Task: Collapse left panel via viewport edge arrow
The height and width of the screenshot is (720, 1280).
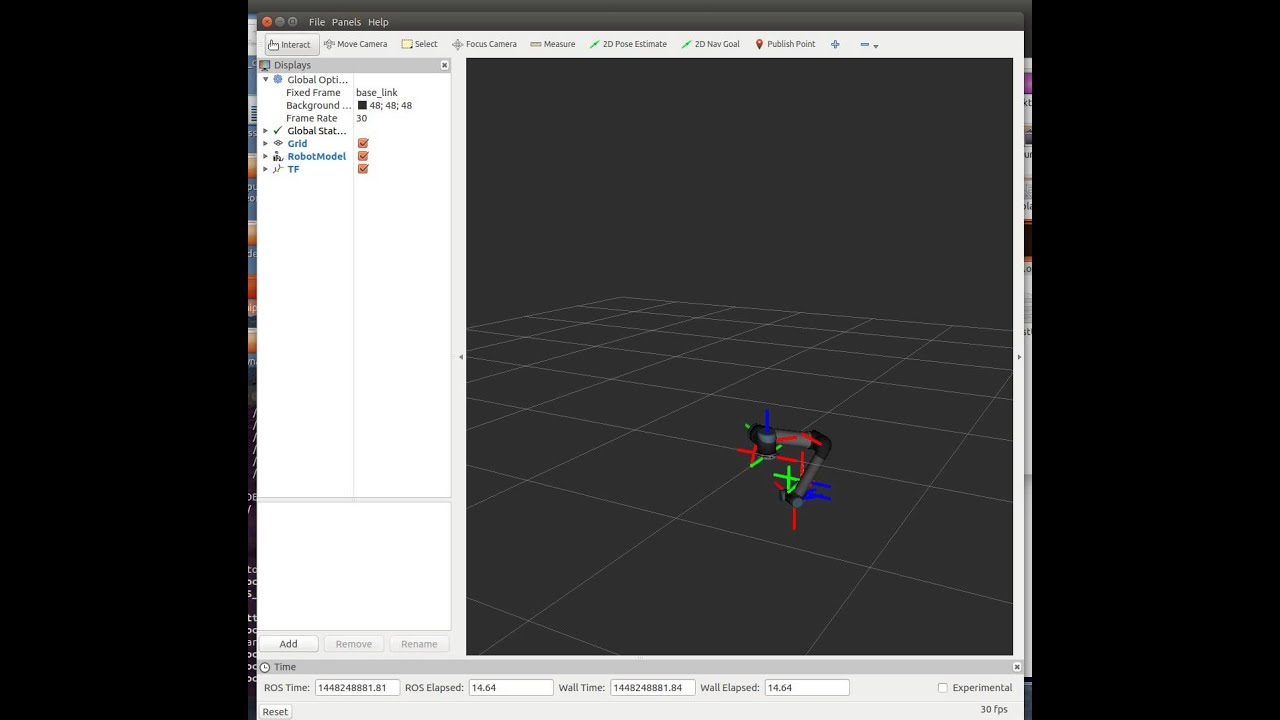Action: [461, 357]
